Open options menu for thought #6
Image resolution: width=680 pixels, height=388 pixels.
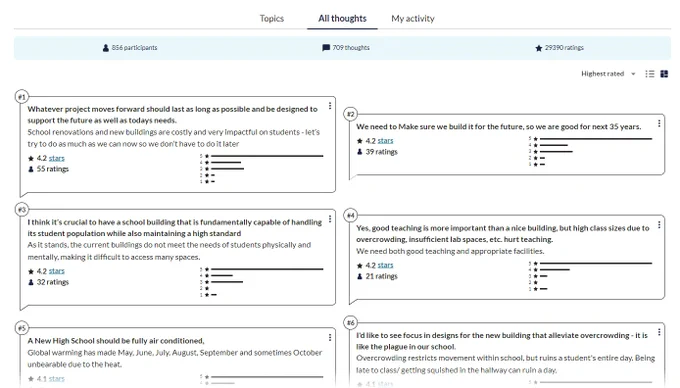tap(659, 332)
